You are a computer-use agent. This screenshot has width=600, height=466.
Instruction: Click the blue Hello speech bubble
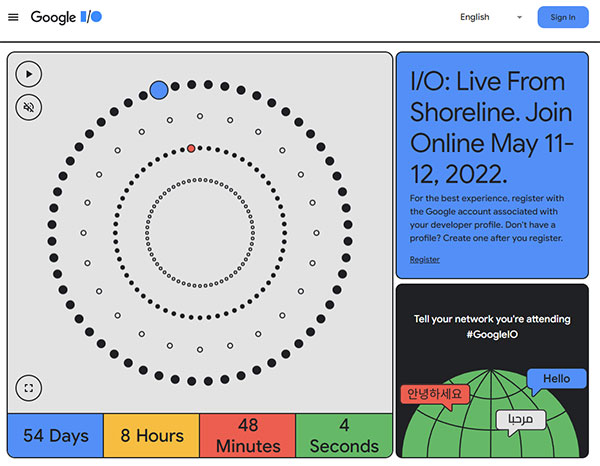click(556, 380)
